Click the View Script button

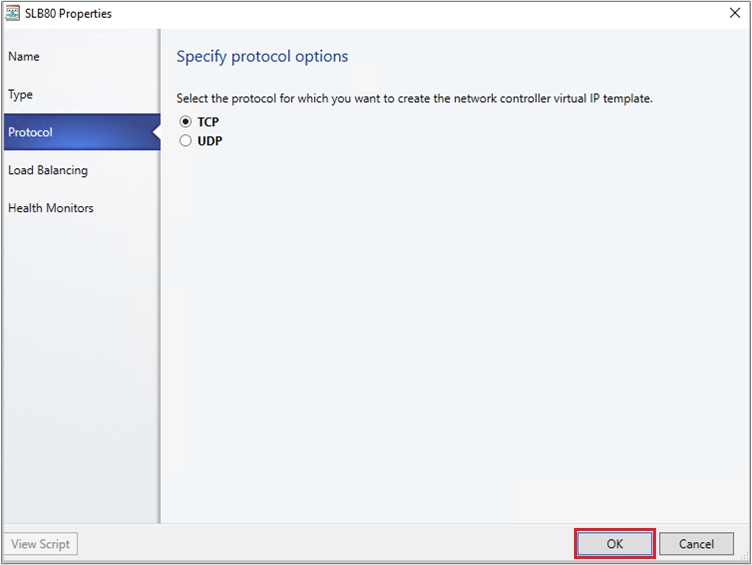(x=41, y=544)
